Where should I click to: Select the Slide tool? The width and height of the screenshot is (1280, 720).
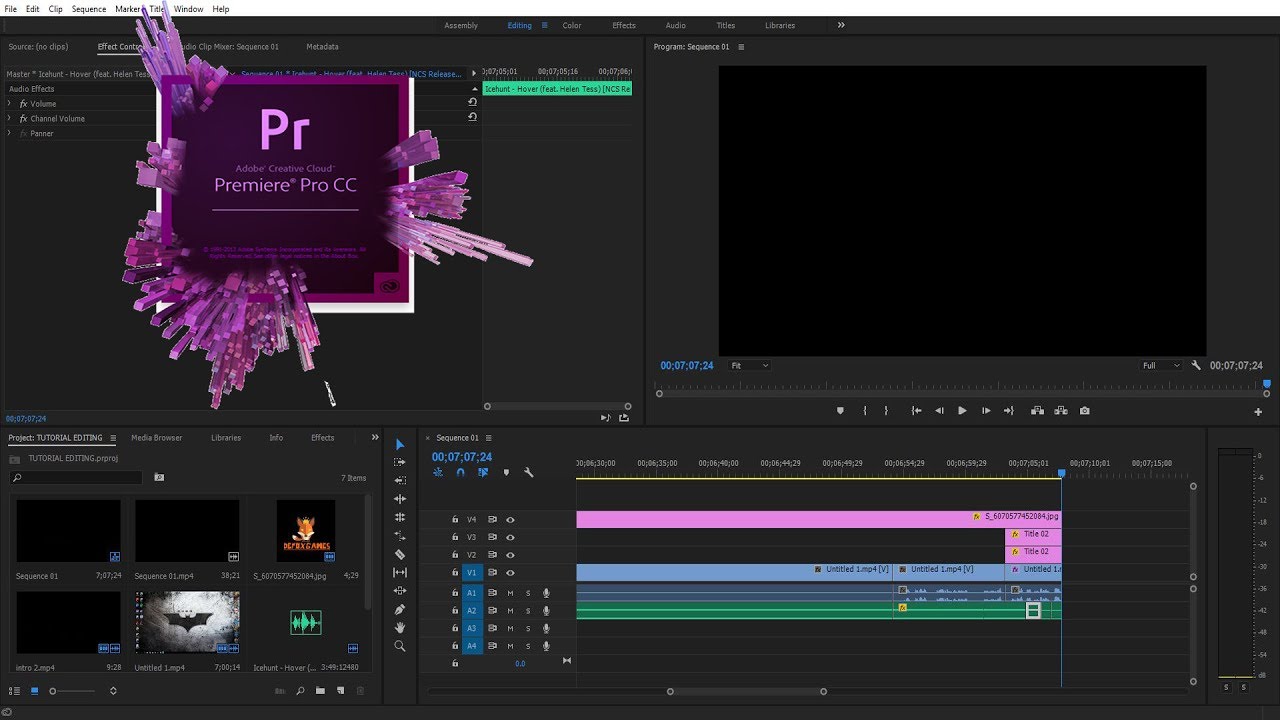[400, 591]
